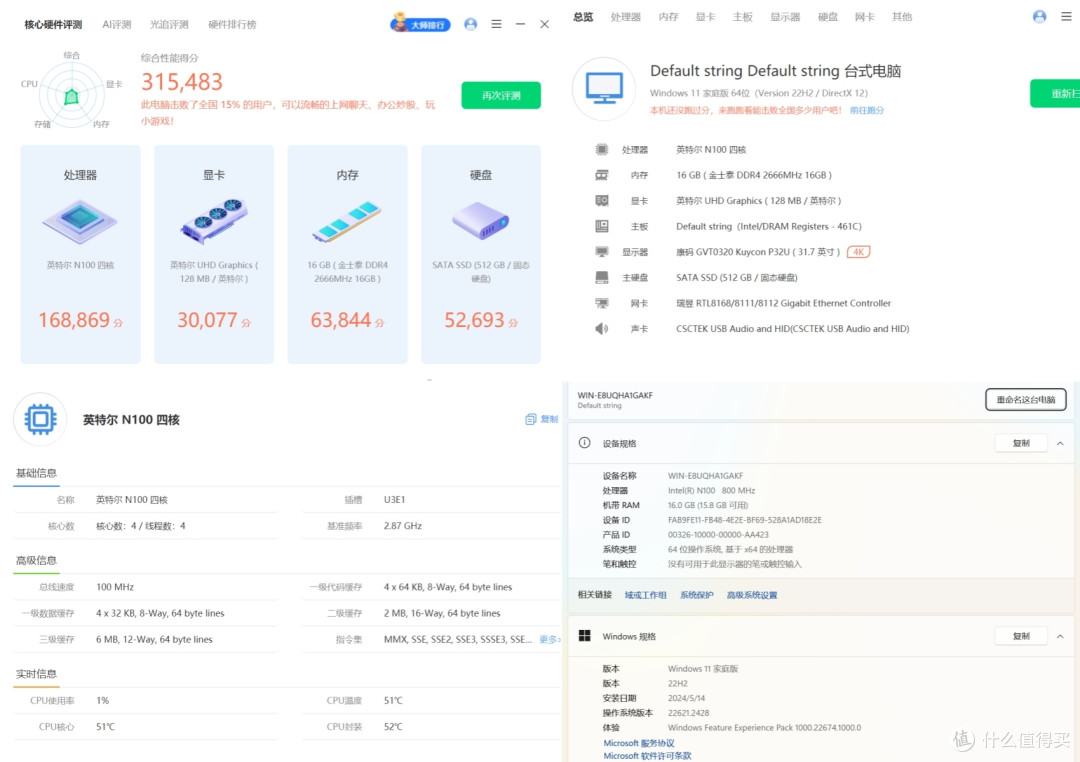
Task: Switch to 光追评测 tab
Action: tap(169, 24)
